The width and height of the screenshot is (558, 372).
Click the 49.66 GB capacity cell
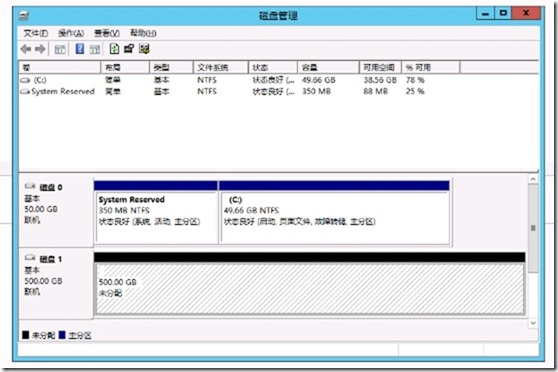point(319,80)
